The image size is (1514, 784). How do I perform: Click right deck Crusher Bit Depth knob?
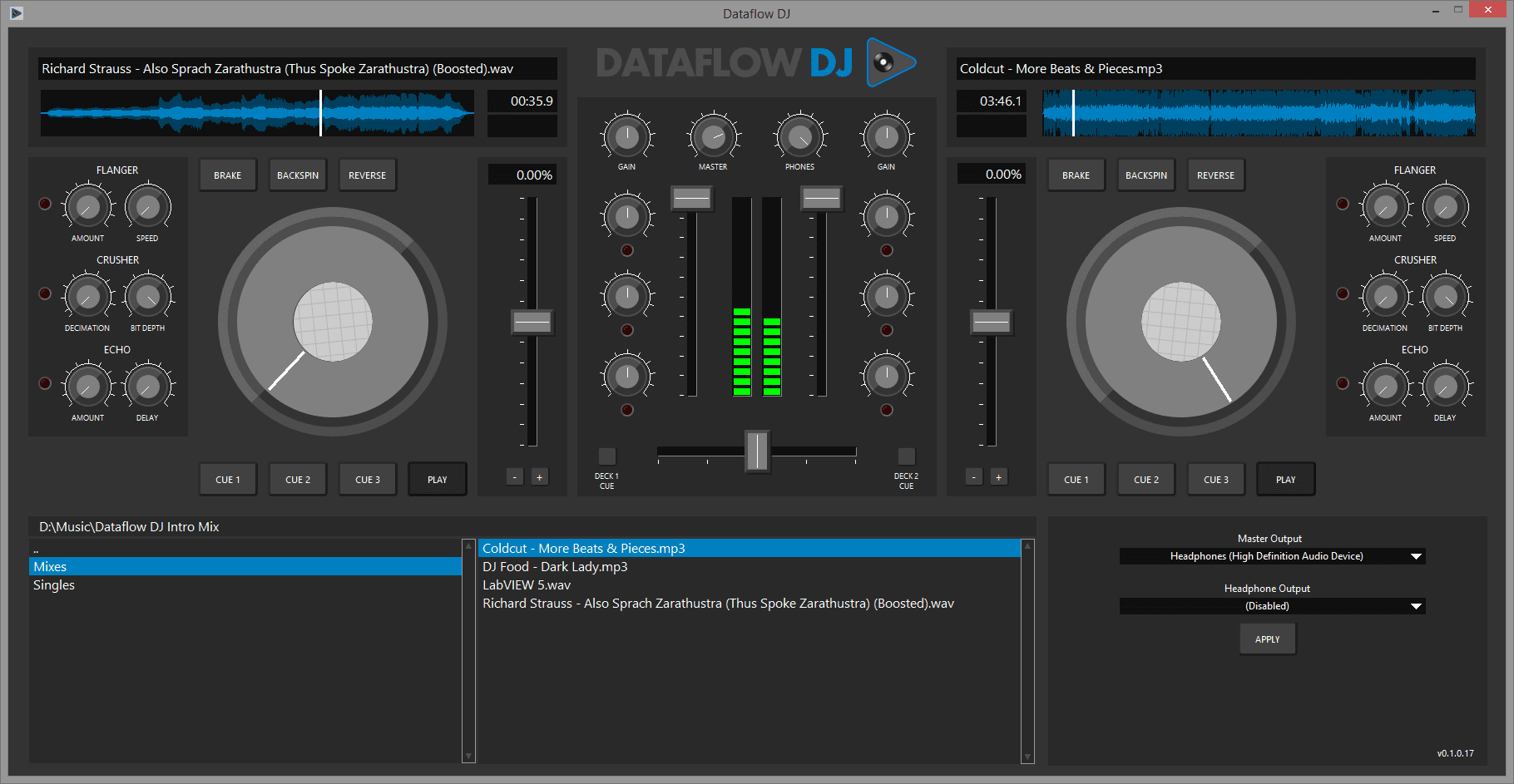coord(1445,298)
